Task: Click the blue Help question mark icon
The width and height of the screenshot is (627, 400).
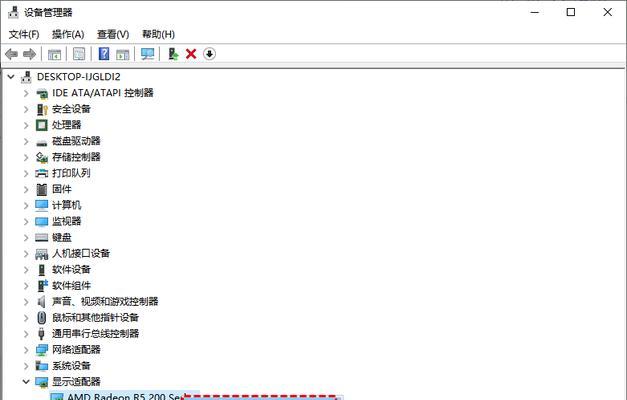Action: pyautogui.click(x=104, y=54)
